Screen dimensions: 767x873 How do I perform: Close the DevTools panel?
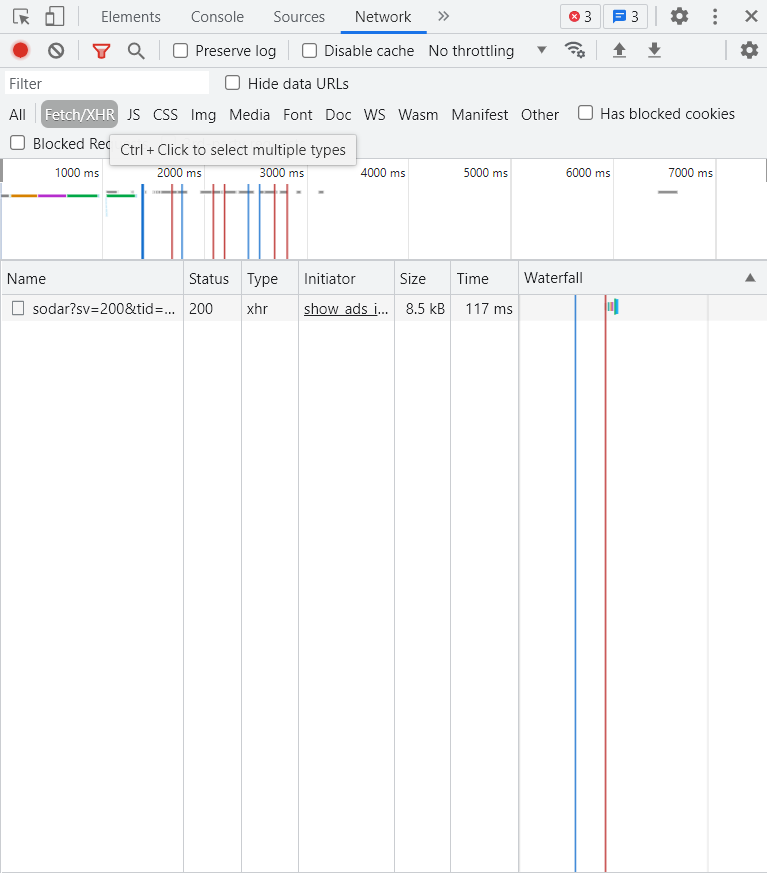click(751, 16)
